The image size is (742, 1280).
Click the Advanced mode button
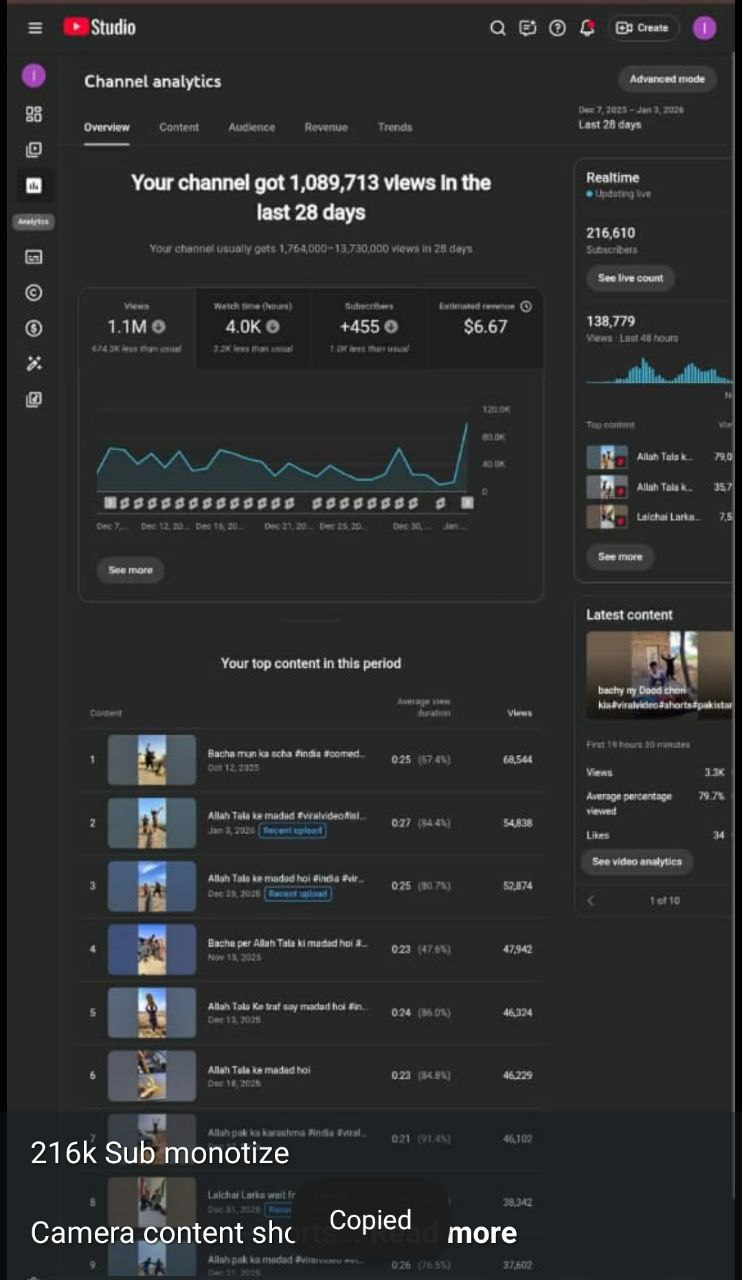(x=666, y=79)
